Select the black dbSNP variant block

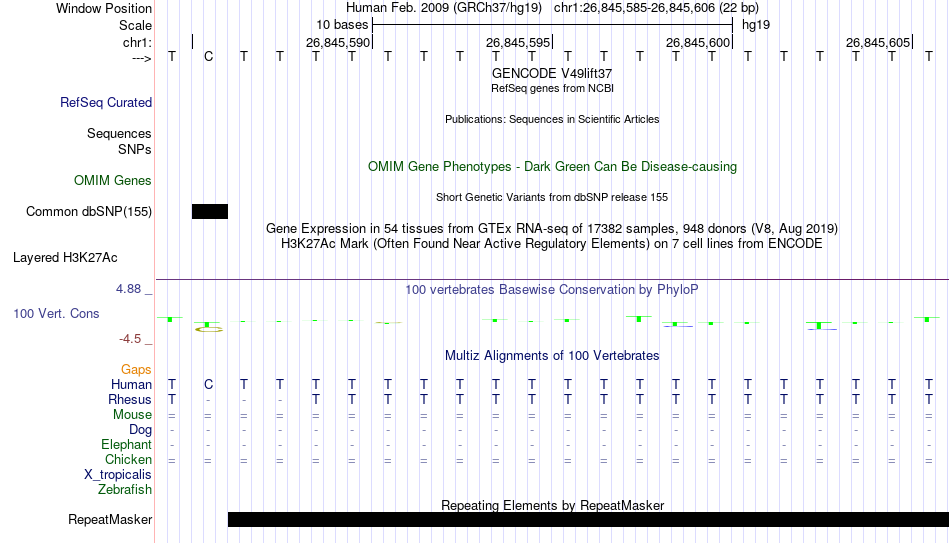[210, 212]
